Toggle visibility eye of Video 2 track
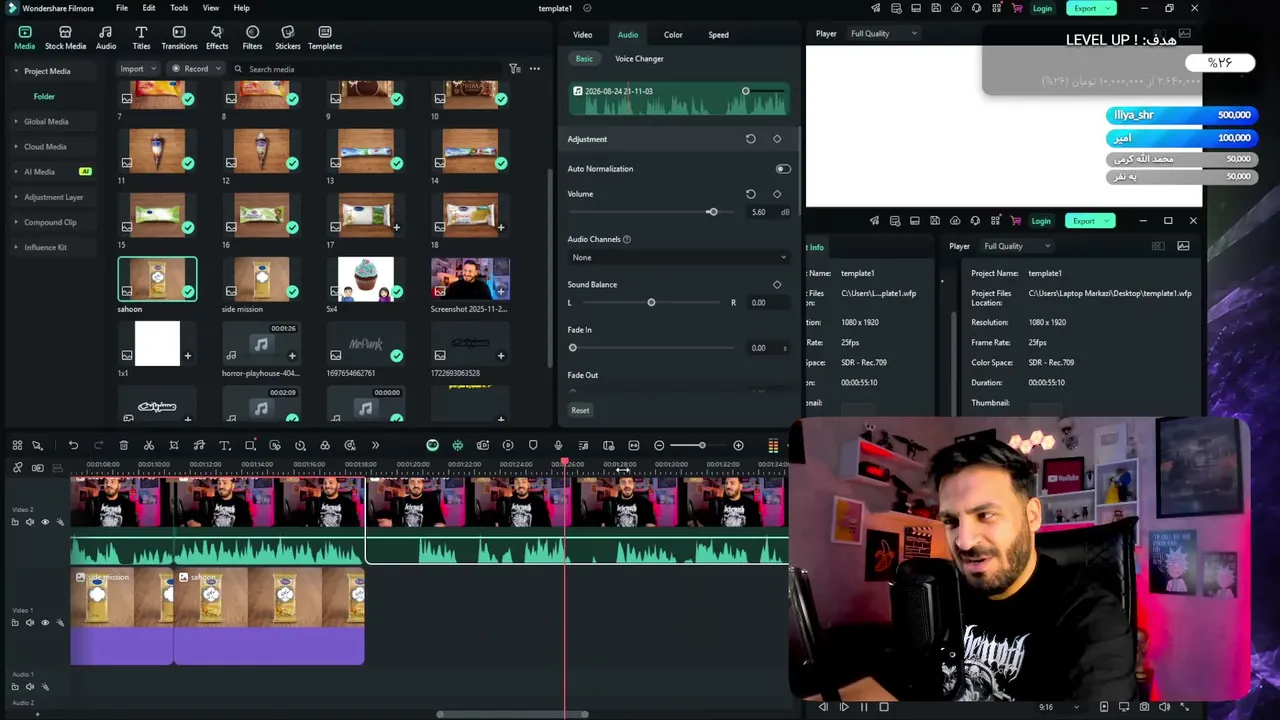The image size is (1280, 720). click(44, 522)
